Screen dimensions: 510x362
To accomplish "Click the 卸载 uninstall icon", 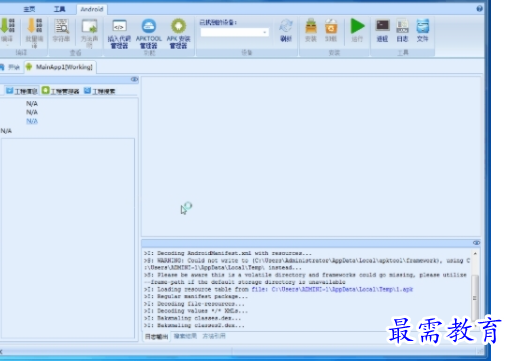I will [331, 31].
